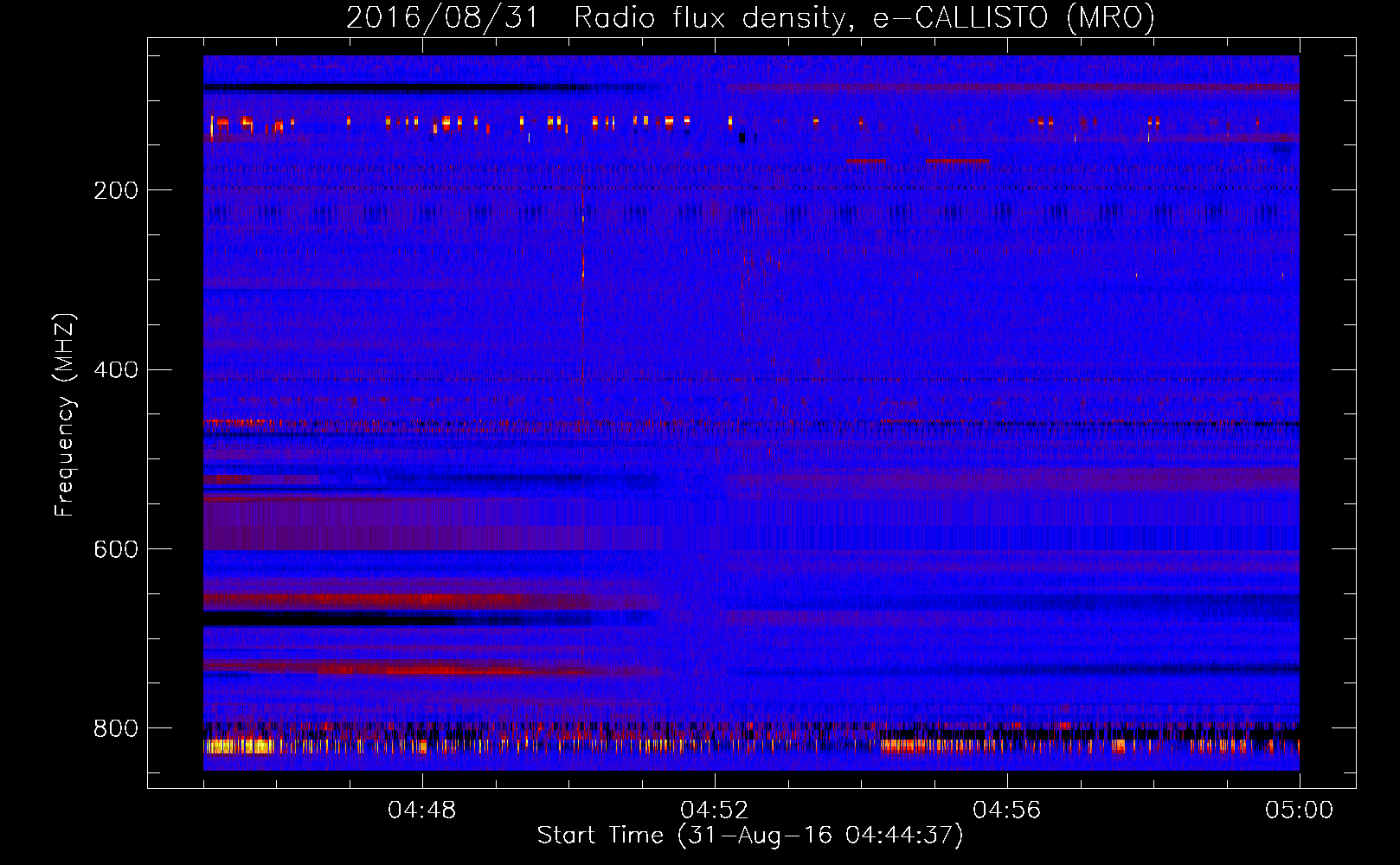The width and height of the screenshot is (1400, 865).
Task: Select the "04:56" time tick label
Action: pos(1007,811)
